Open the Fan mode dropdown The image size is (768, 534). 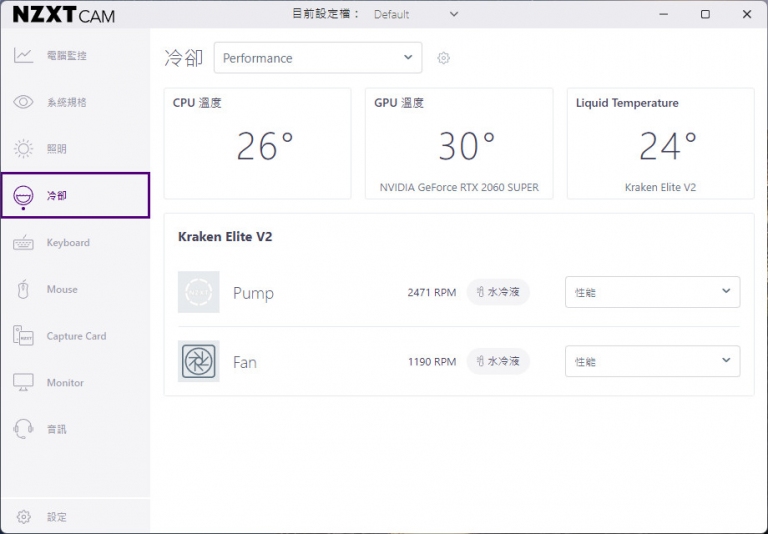click(x=652, y=361)
